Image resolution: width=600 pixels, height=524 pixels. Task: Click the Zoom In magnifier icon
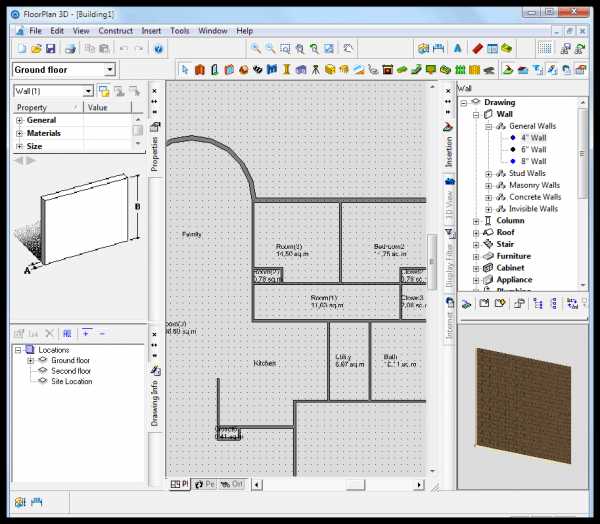coord(256,48)
